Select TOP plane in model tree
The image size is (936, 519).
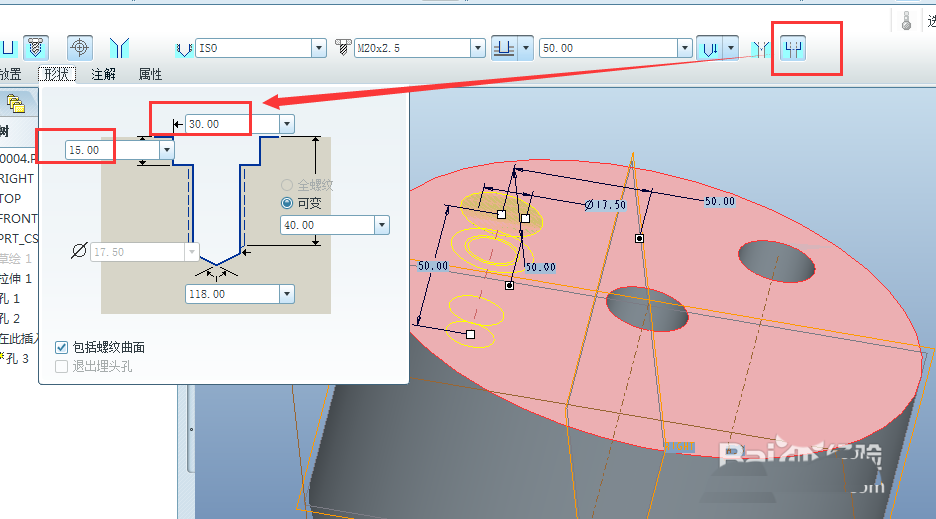tap(11, 198)
